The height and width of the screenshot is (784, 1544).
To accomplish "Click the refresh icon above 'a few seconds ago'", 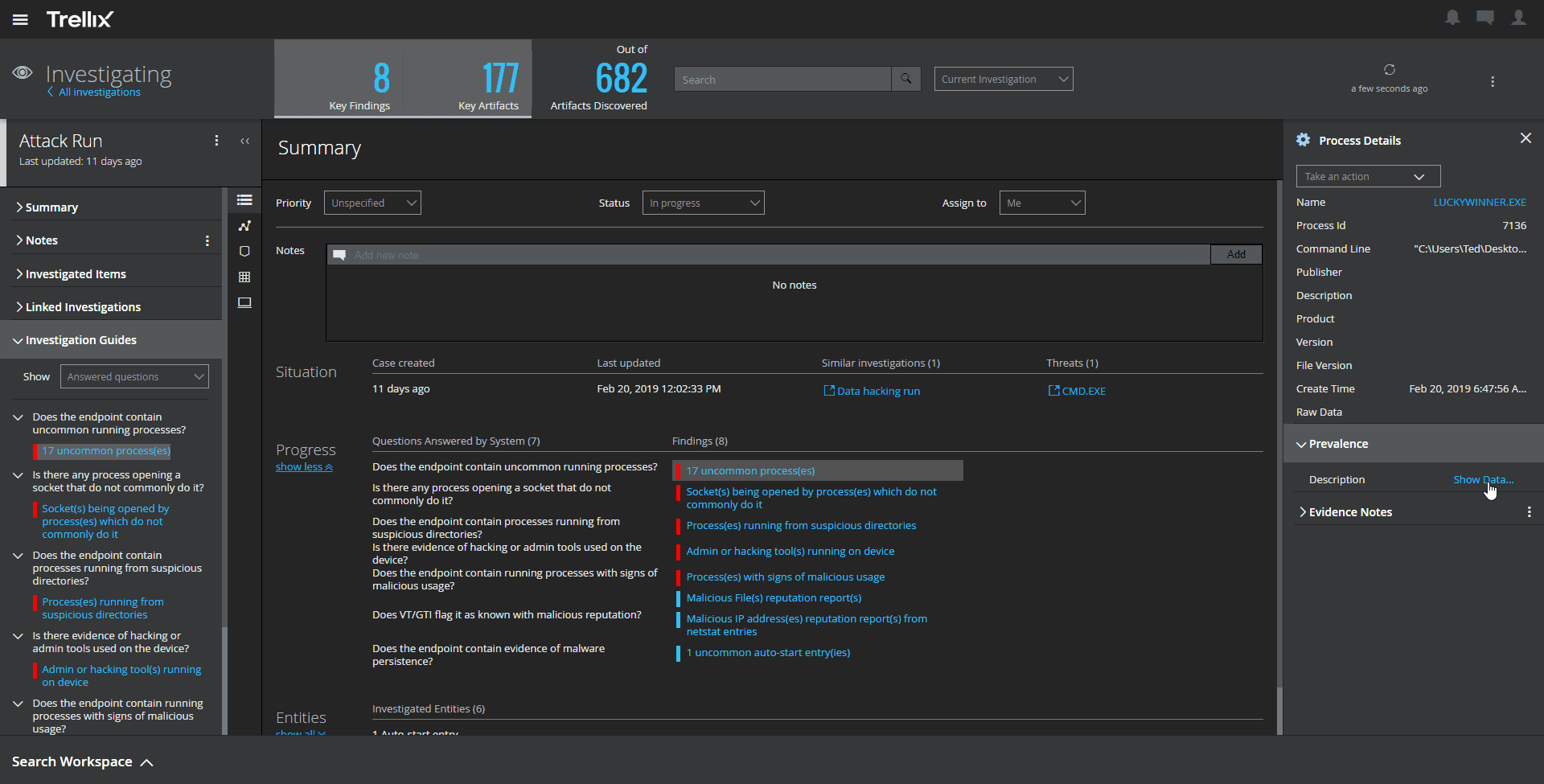I will click(1389, 70).
